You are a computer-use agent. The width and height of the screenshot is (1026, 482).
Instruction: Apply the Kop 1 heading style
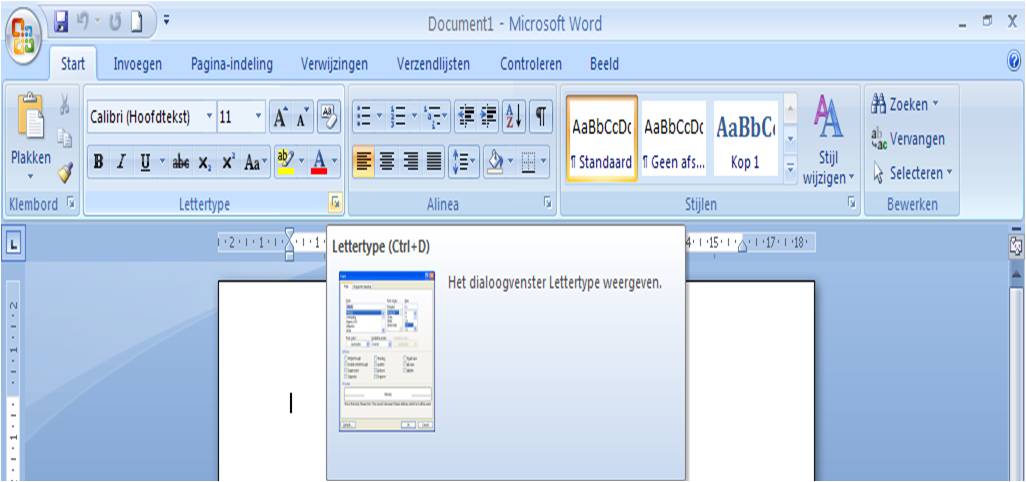pyautogui.click(x=745, y=138)
